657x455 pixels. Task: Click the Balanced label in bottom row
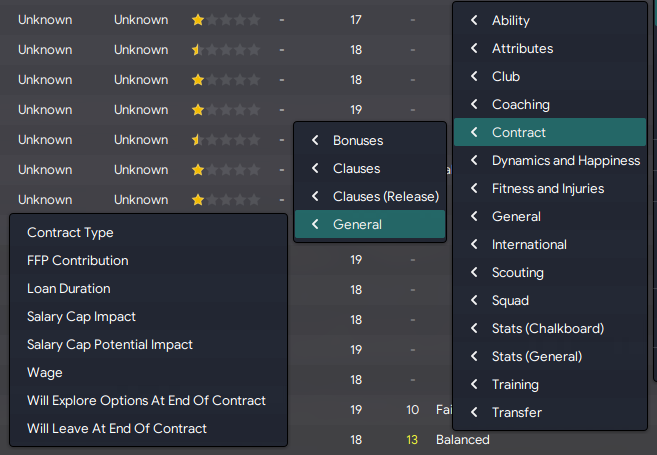click(x=463, y=439)
